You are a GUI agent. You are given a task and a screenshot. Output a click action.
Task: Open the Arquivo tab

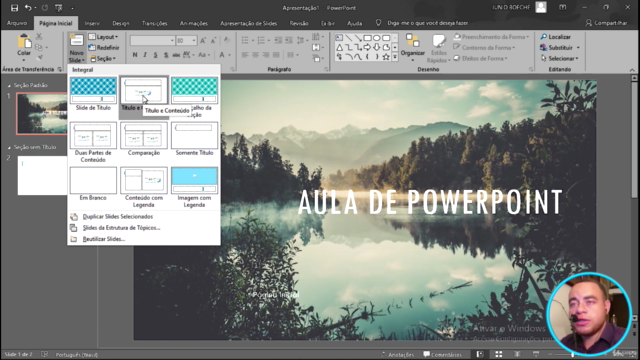coord(17,23)
